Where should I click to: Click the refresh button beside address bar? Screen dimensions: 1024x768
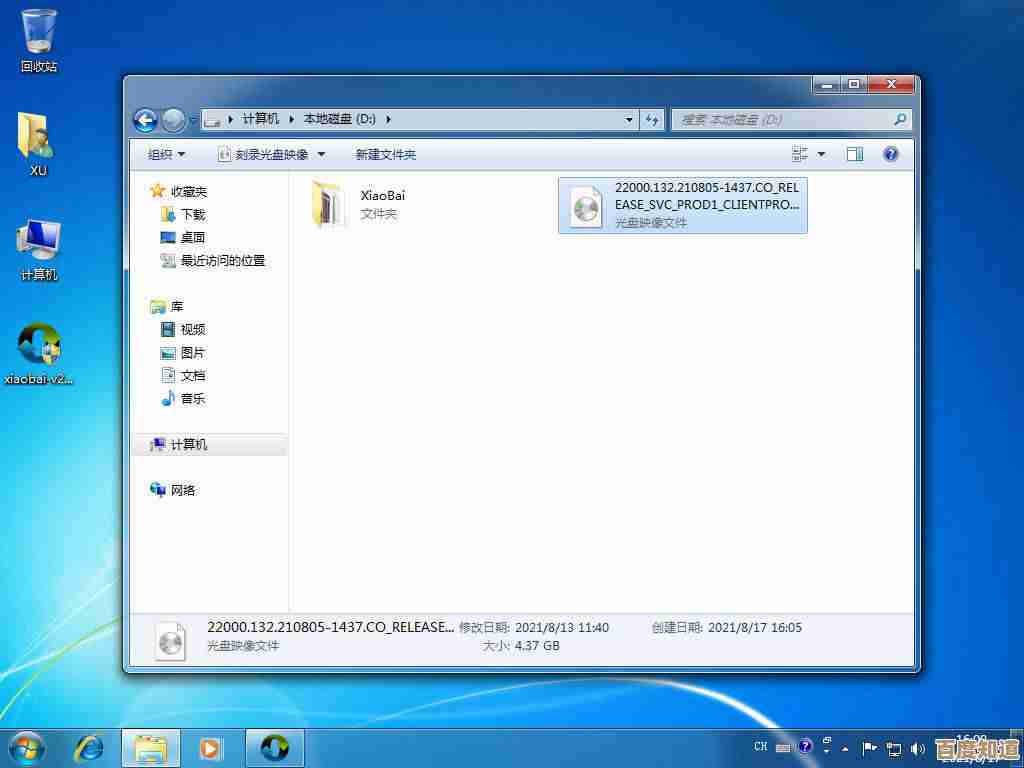[x=653, y=119]
